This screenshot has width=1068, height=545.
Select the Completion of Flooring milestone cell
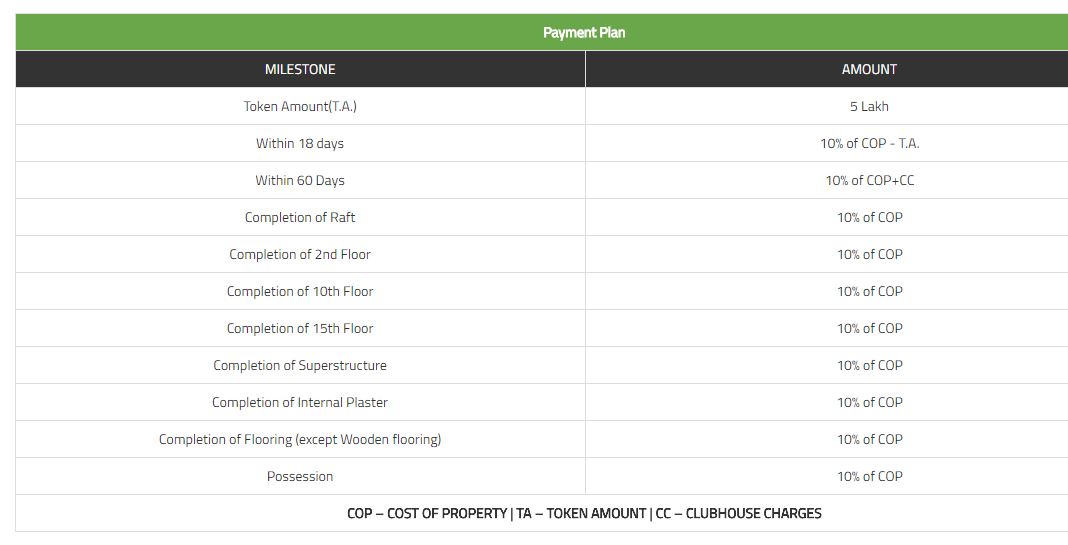pyautogui.click(x=300, y=439)
